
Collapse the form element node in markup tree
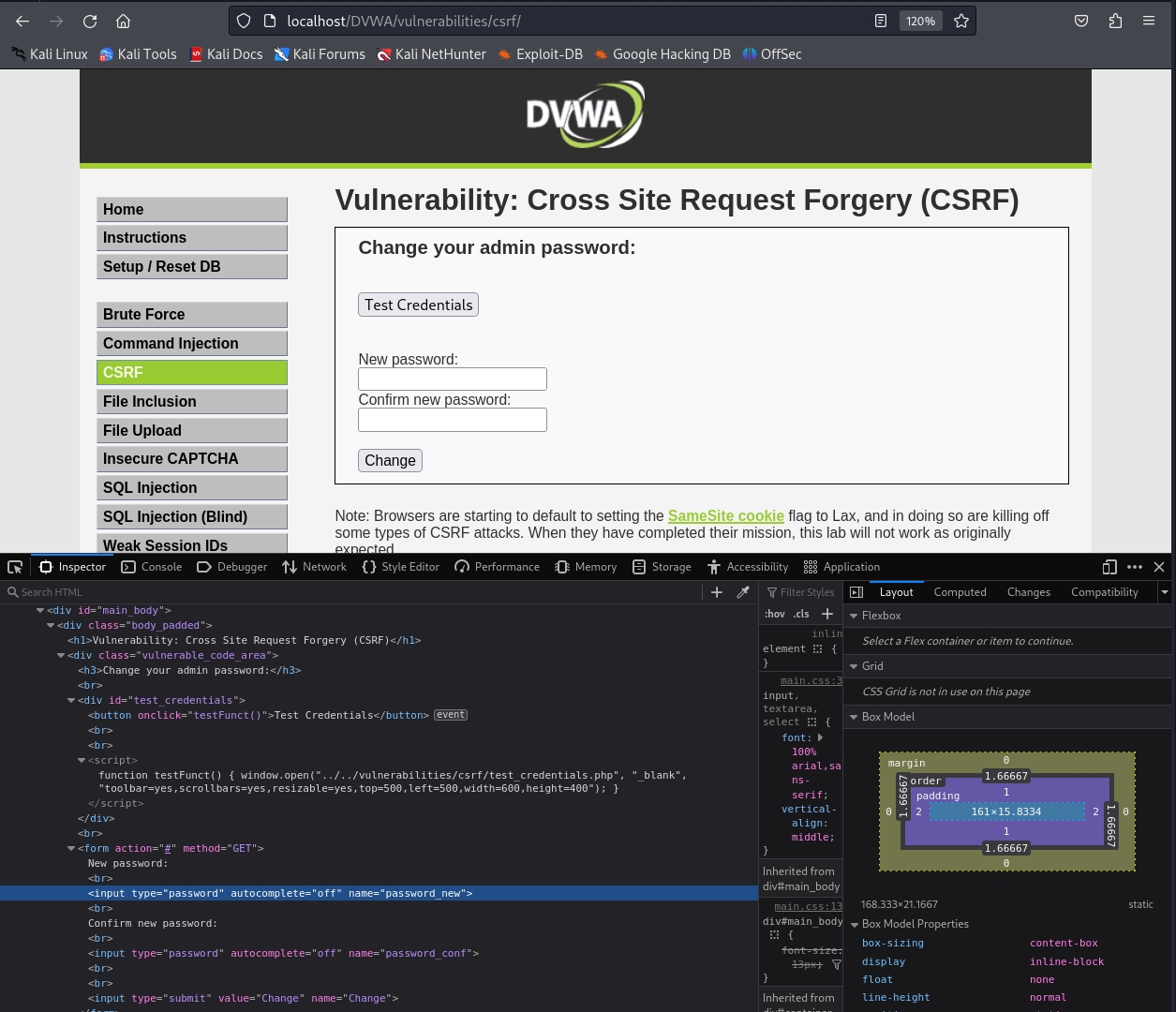(x=71, y=848)
